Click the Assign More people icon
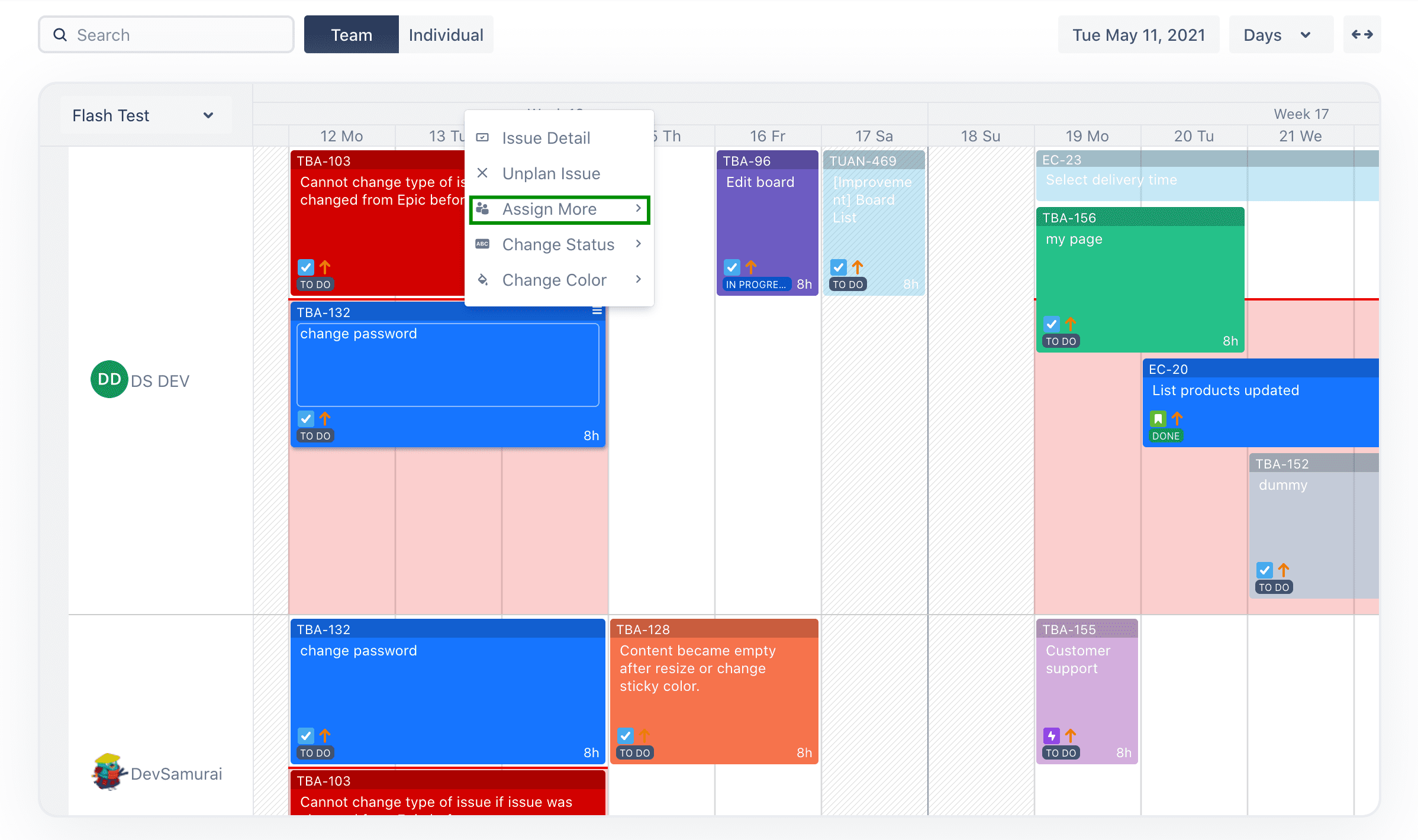Viewport: 1418px width, 840px height. click(482, 209)
